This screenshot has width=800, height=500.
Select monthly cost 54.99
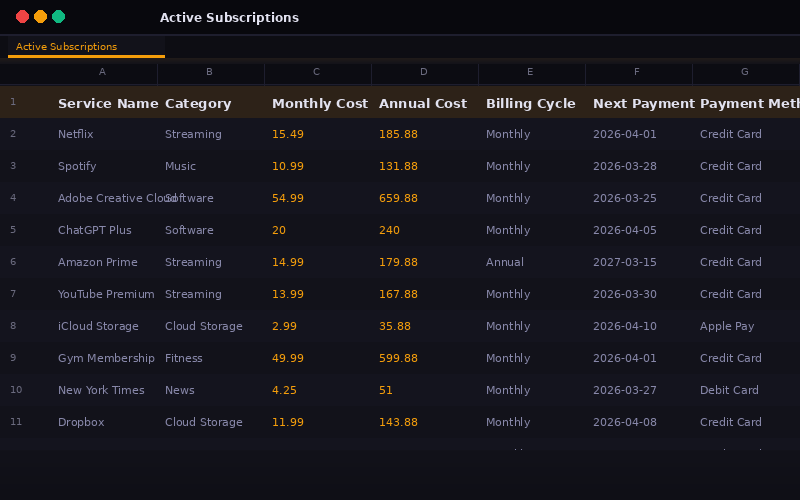318,198
